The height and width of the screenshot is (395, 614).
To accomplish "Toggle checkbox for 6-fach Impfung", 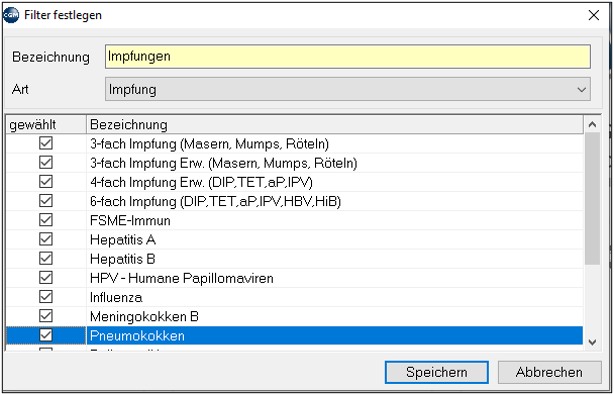I will coord(46,201).
